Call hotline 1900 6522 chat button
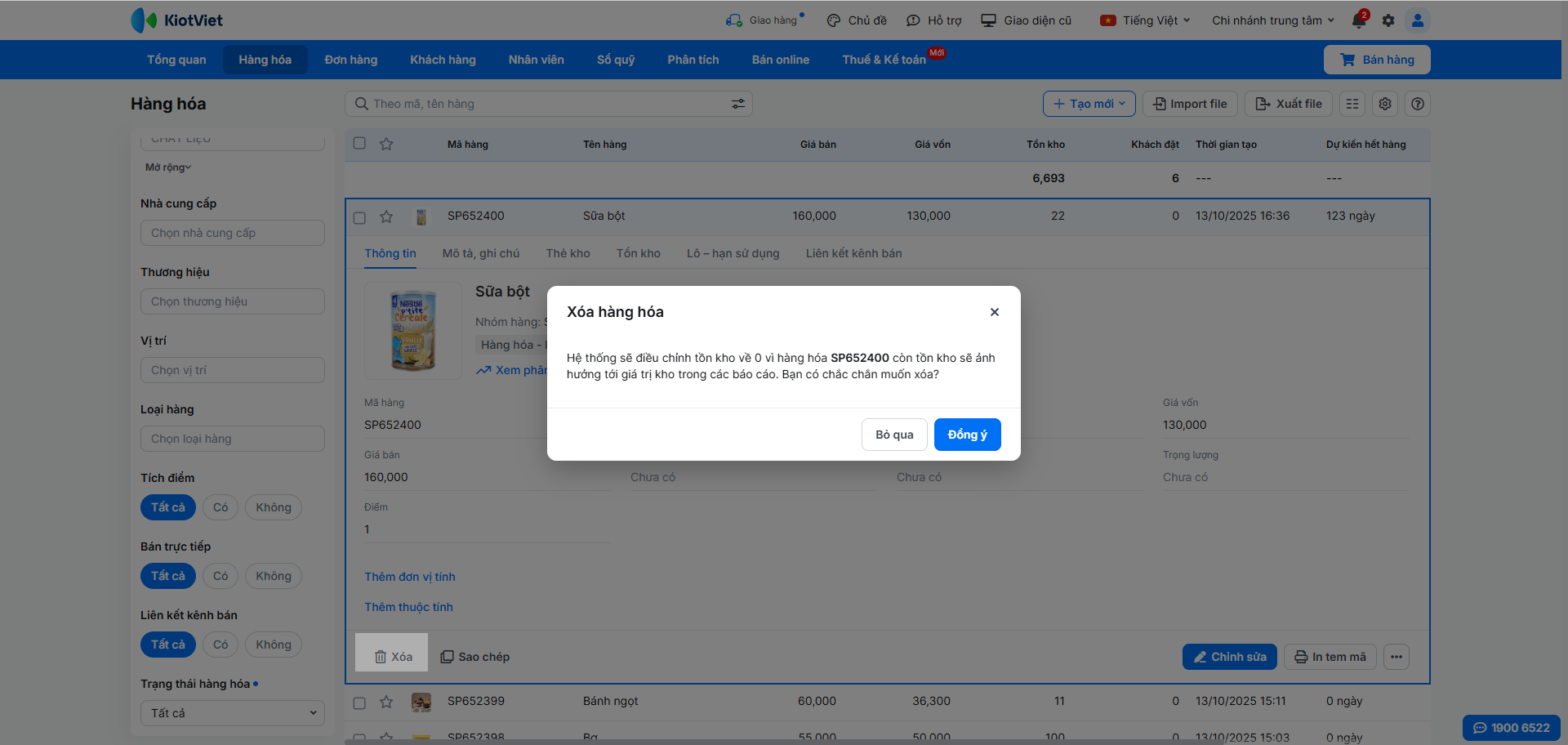The image size is (1568, 745). point(1512,728)
